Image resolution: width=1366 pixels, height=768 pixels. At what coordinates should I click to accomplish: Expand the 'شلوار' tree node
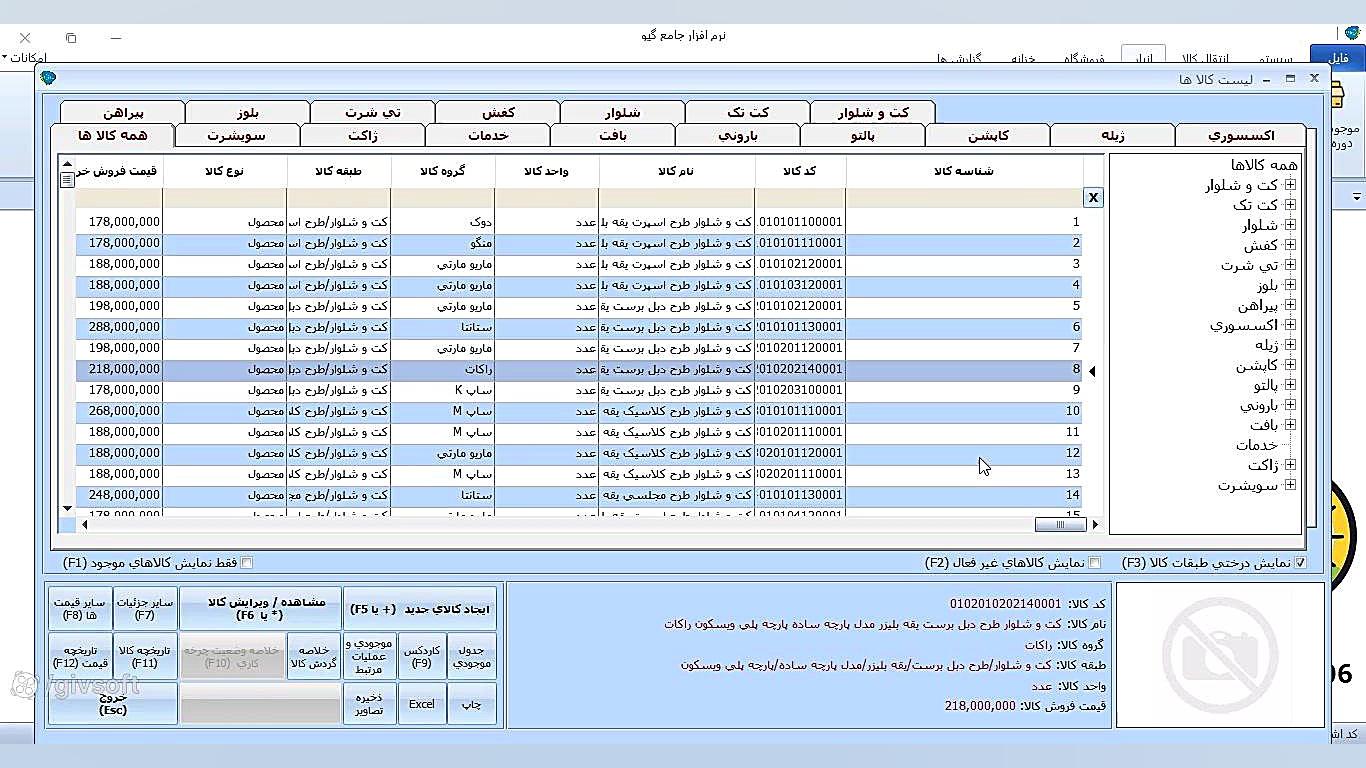(x=1290, y=225)
